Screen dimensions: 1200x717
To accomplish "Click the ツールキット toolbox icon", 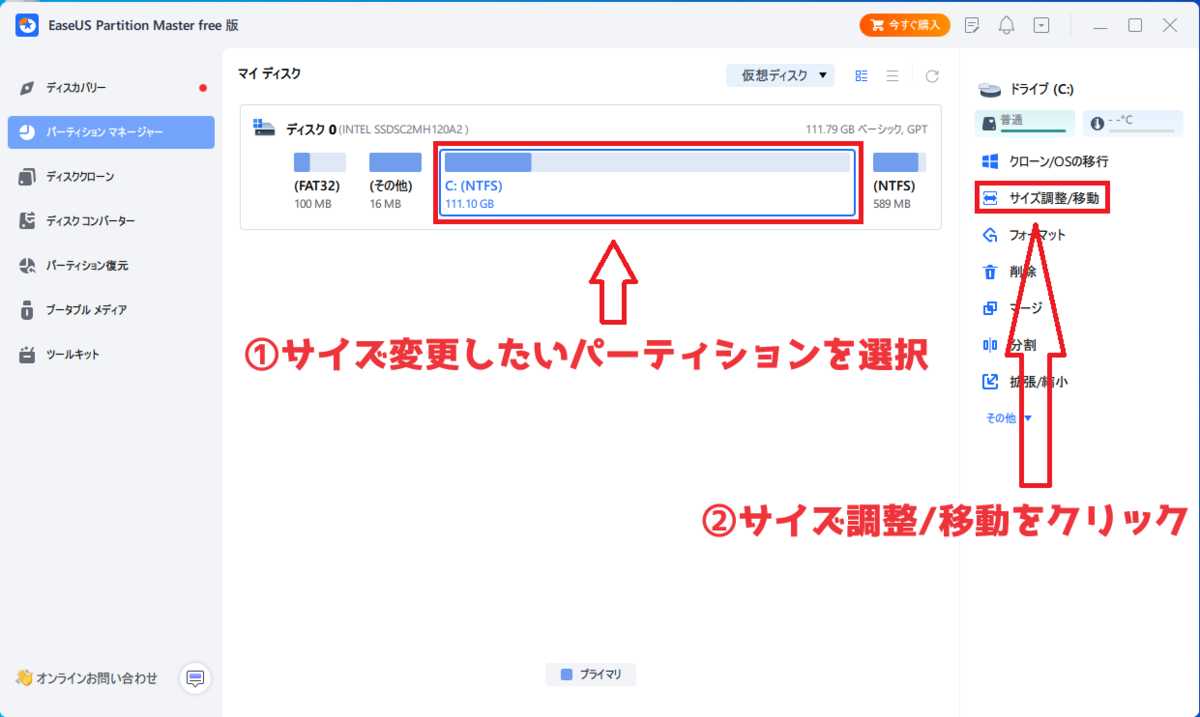I will click(27, 354).
